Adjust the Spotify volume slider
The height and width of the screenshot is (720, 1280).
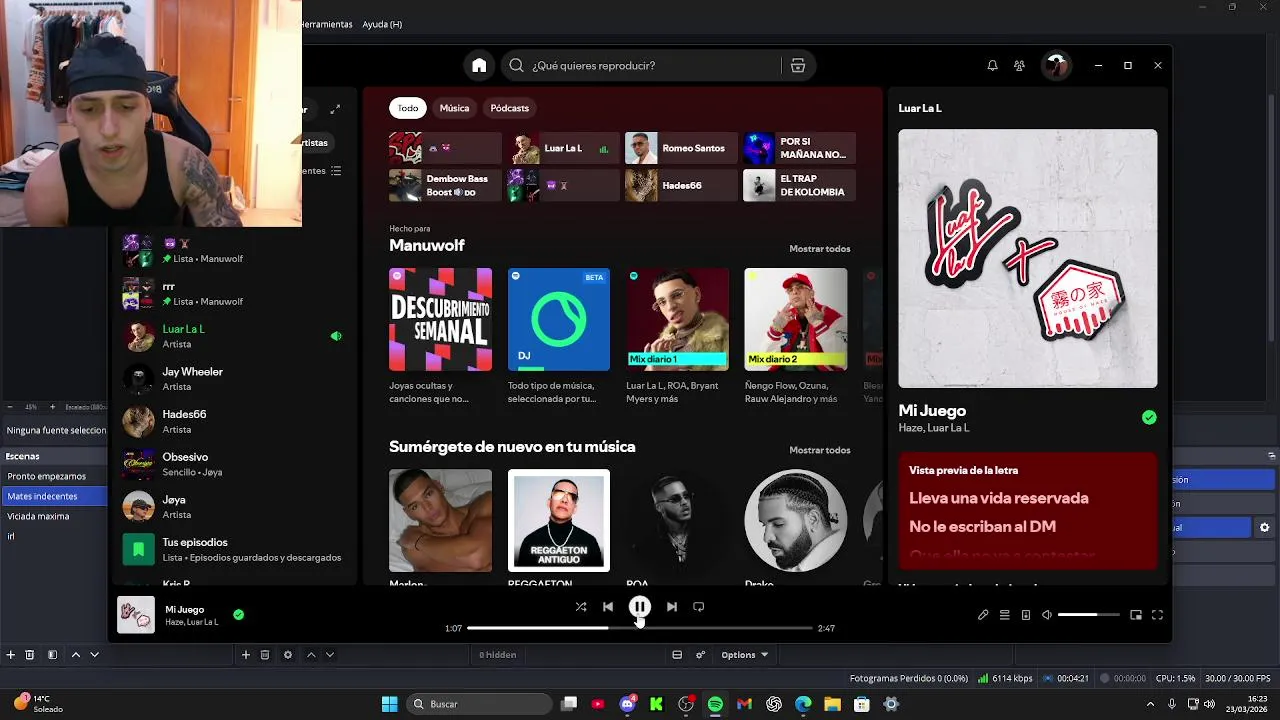click(x=1088, y=615)
